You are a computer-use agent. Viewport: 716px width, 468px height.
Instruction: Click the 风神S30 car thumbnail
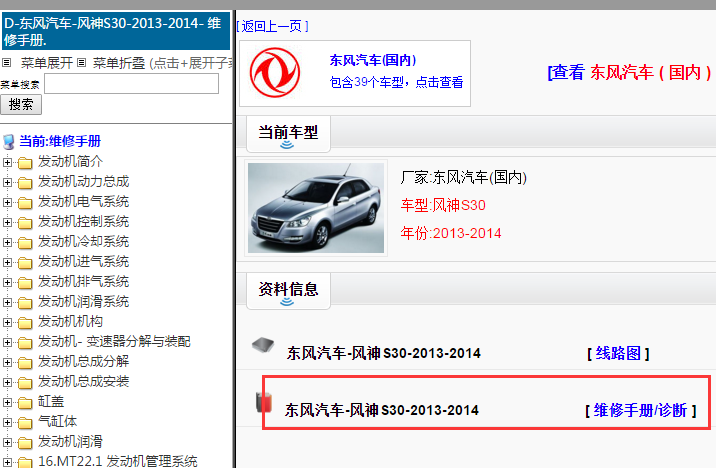click(316, 208)
